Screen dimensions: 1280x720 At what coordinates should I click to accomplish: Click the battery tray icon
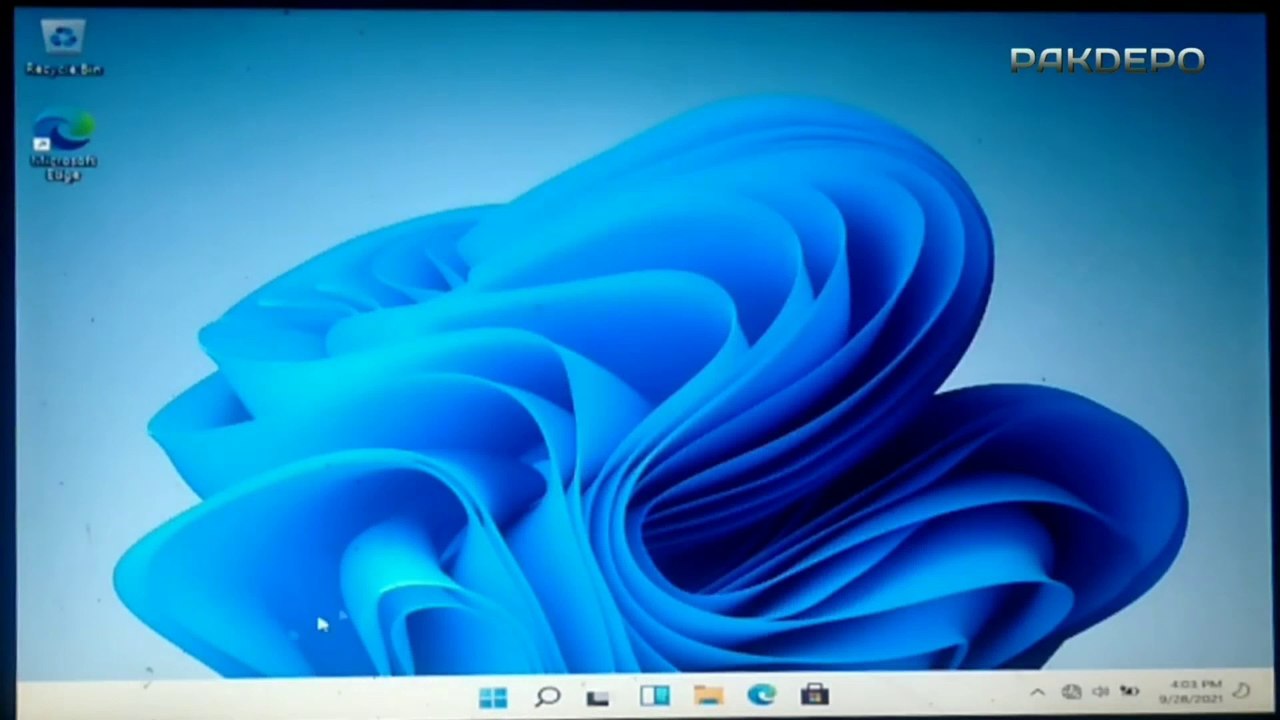pos(1130,691)
